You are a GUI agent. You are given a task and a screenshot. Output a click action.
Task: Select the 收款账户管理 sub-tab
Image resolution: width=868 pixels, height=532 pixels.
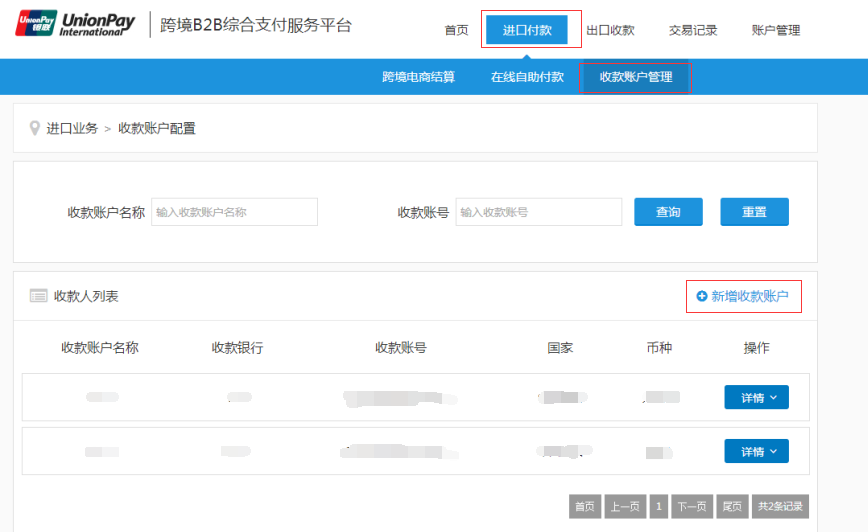point(636,77)
